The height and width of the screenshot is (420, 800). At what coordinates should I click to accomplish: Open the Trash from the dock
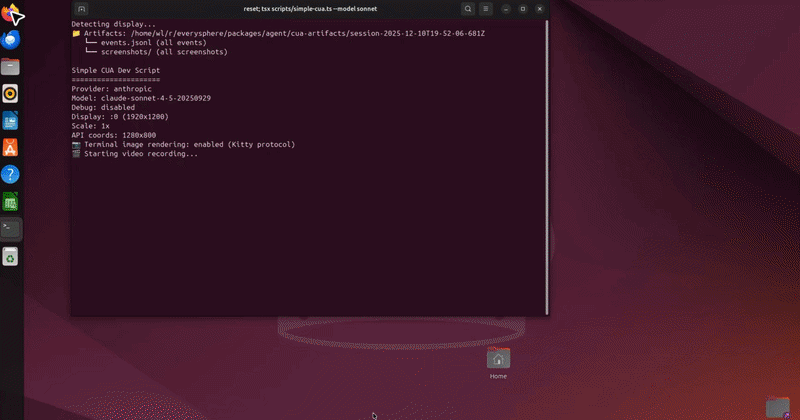pyautogui.click(x=10, y=256)
